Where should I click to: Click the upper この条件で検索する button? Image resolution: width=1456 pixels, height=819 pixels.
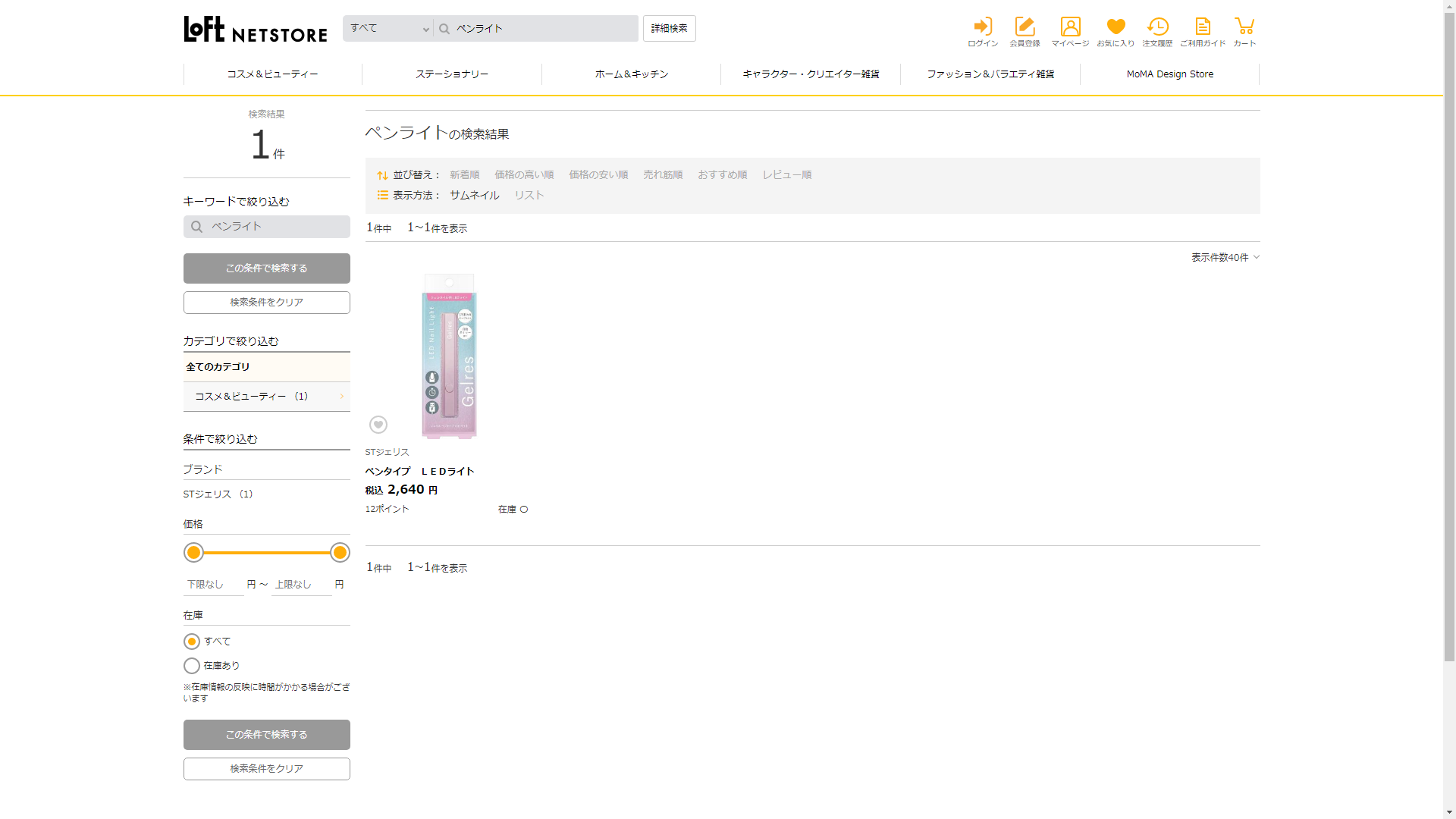[266, 268]
